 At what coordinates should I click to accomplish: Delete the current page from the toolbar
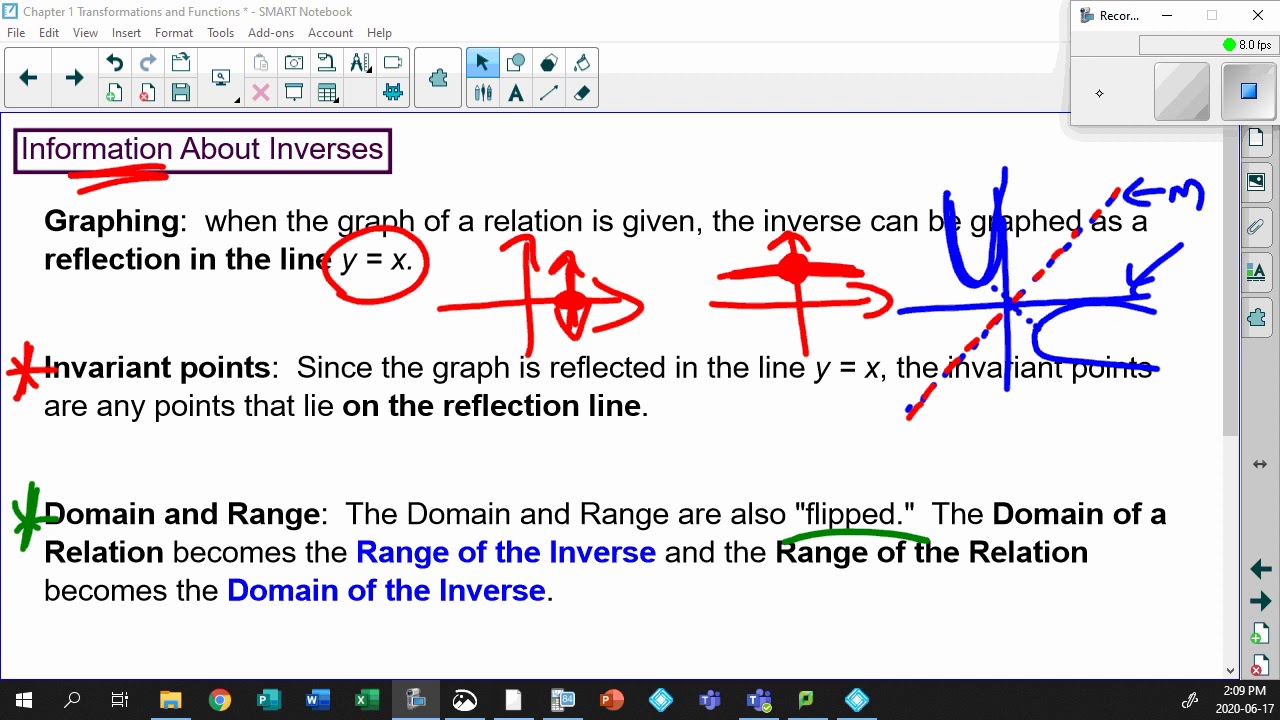147,93
